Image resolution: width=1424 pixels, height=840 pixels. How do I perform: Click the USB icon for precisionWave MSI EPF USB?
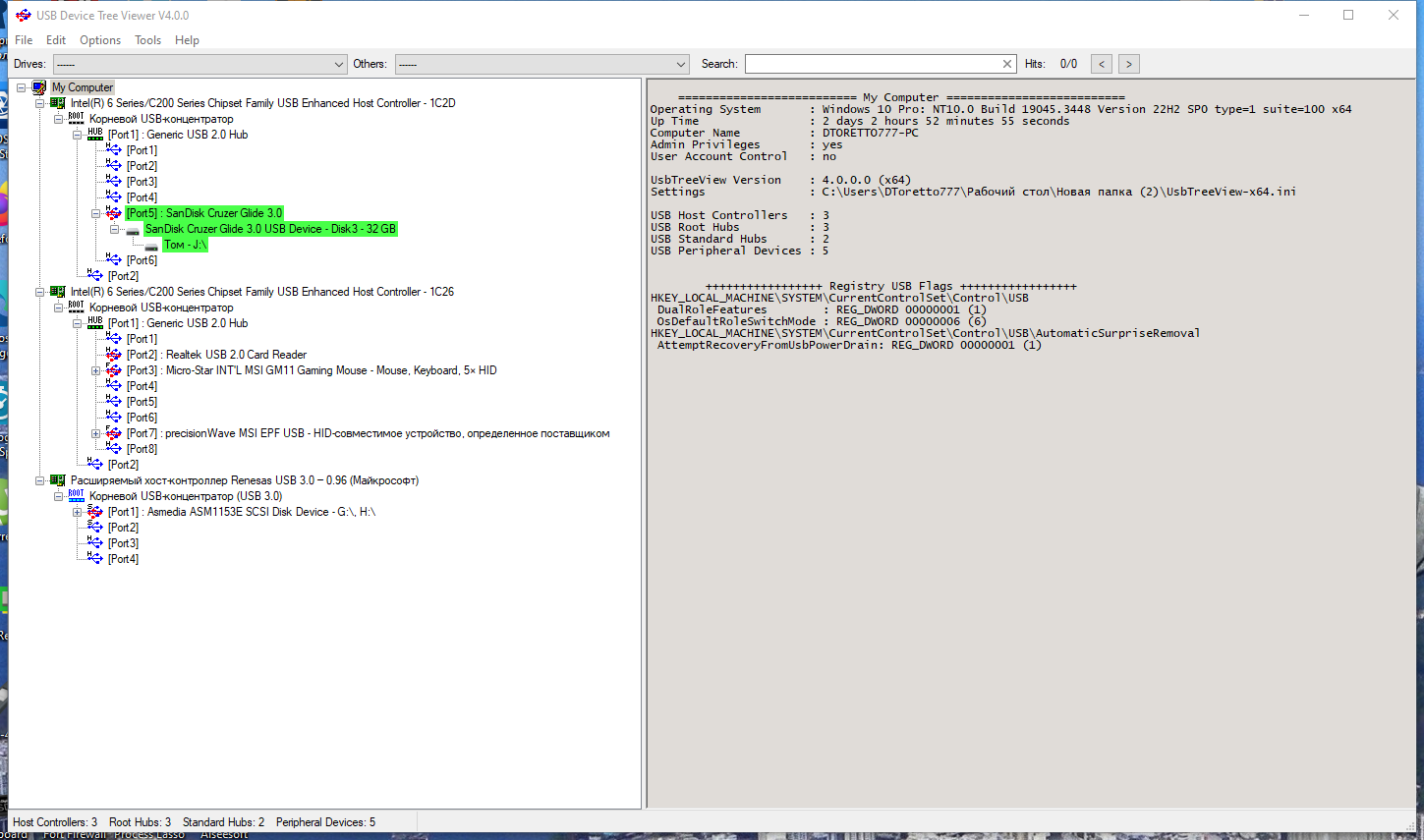[x=114, y=433]
